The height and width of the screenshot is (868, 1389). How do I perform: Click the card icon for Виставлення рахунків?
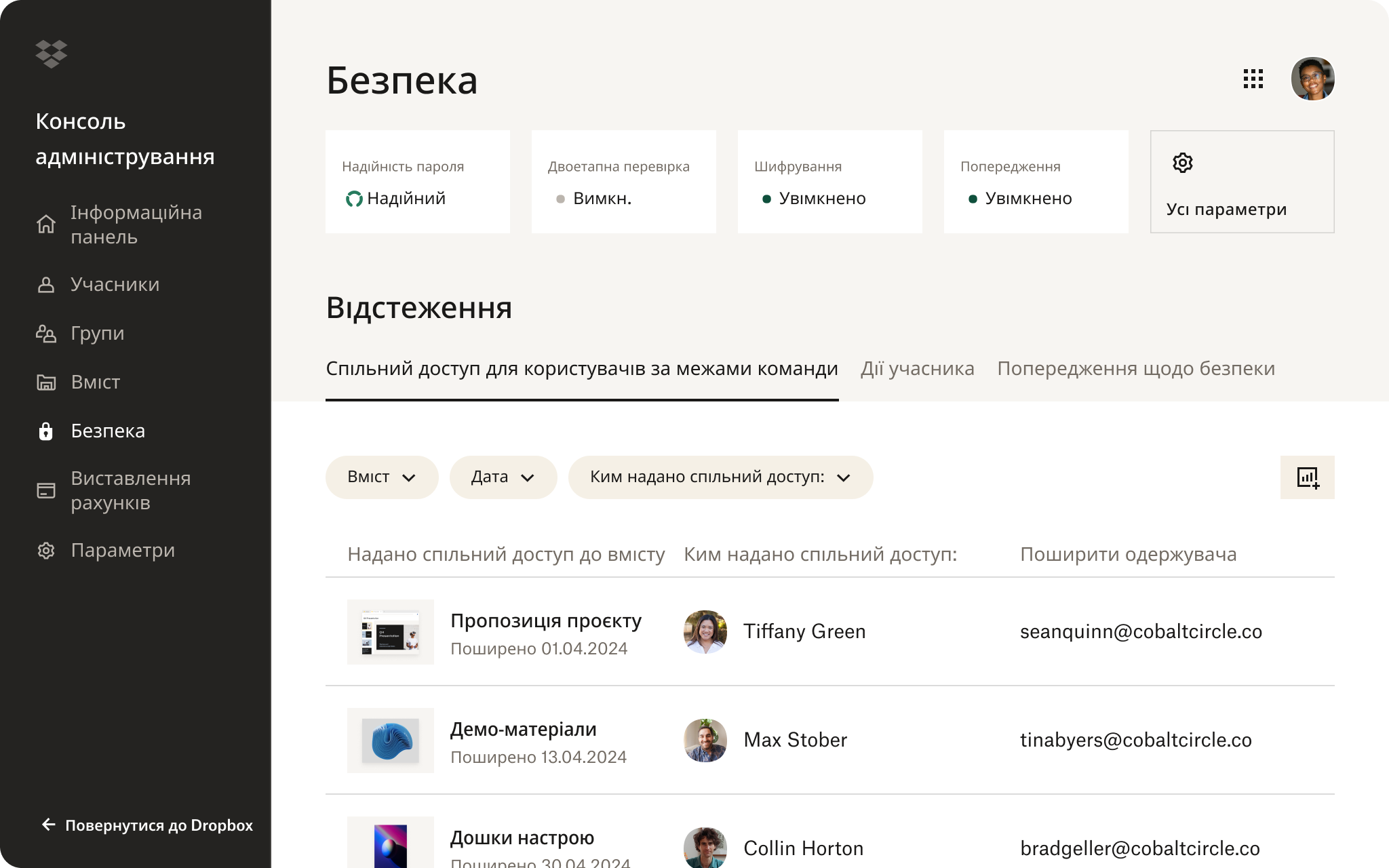click(46, 490)
